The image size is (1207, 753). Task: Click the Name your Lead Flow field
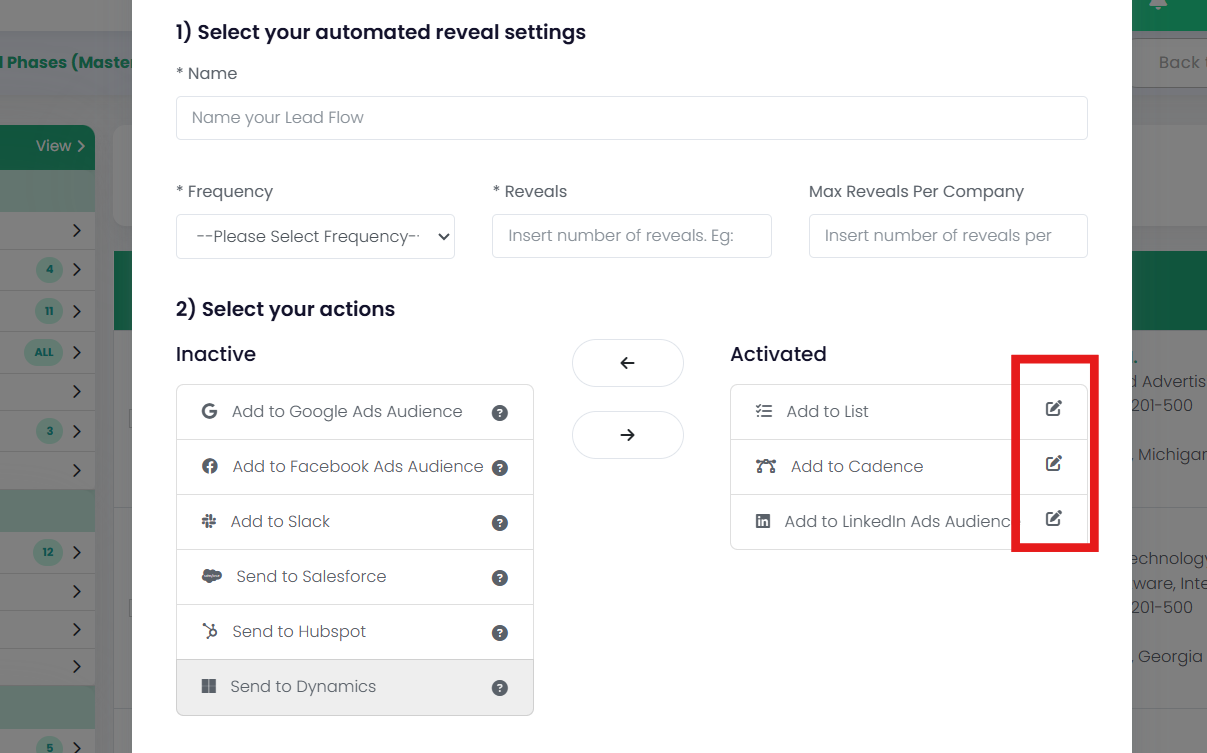631,118
